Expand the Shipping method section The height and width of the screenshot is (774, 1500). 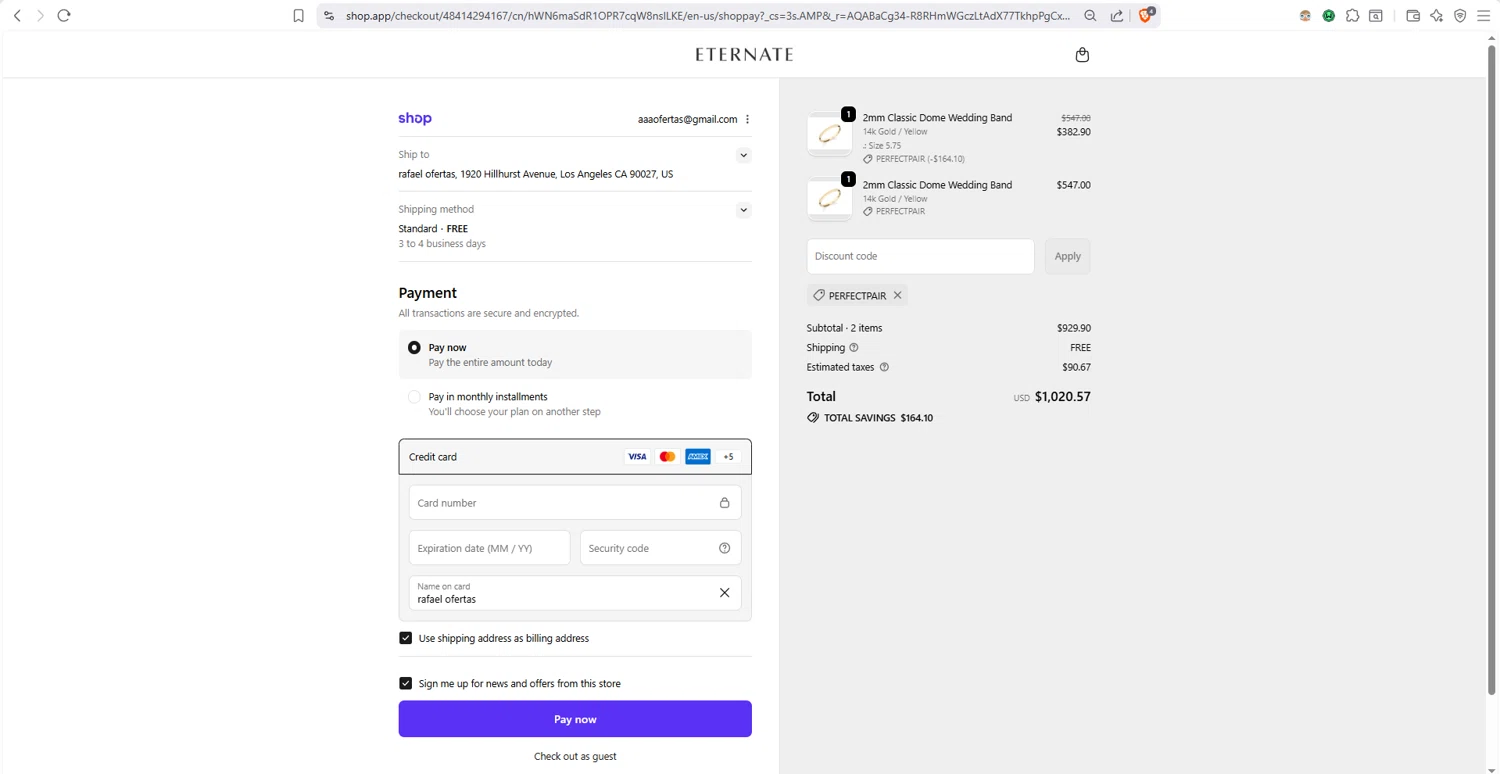(743, 210)
